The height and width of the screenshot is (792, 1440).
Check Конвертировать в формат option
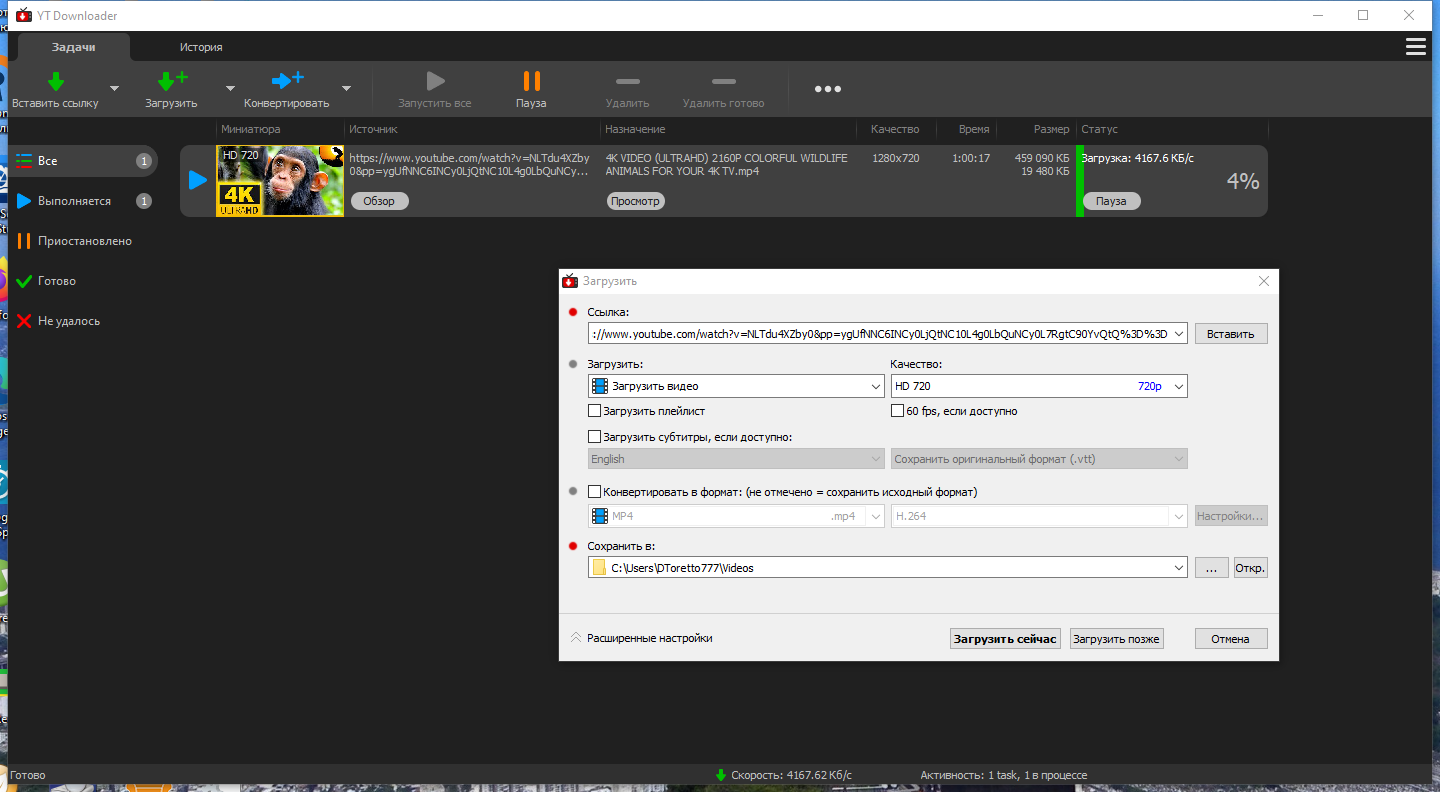click(595, 492)
